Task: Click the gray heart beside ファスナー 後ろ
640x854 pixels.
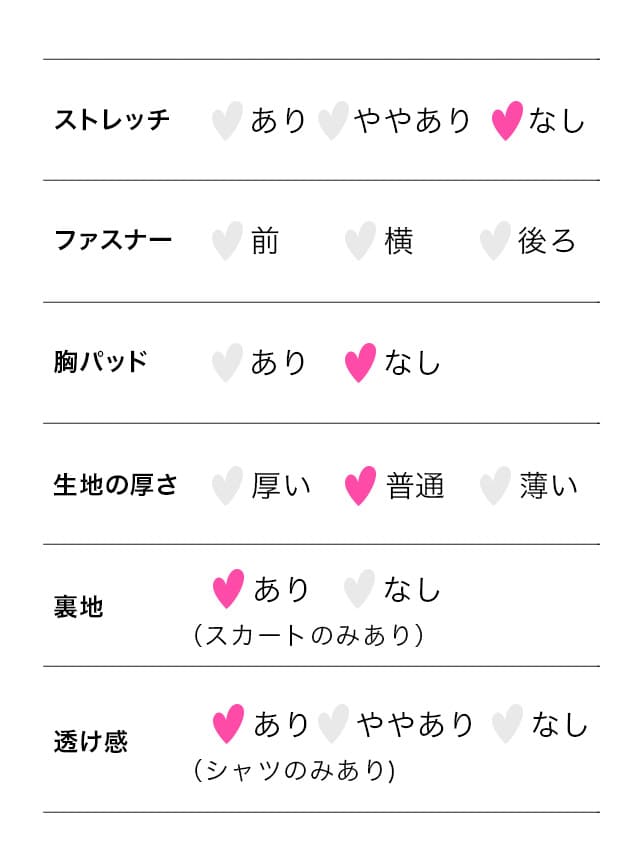Action: tap(494, 242)
